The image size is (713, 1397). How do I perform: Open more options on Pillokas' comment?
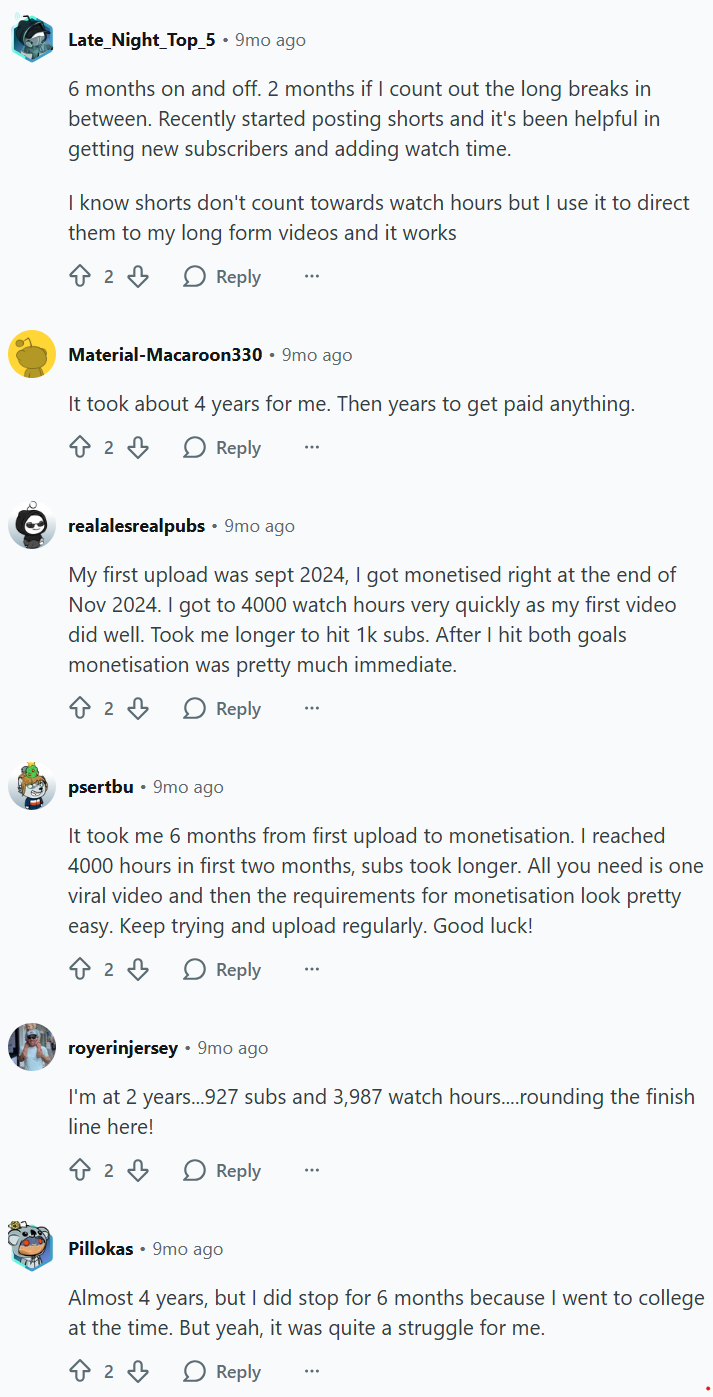(x=312, y=1372)
